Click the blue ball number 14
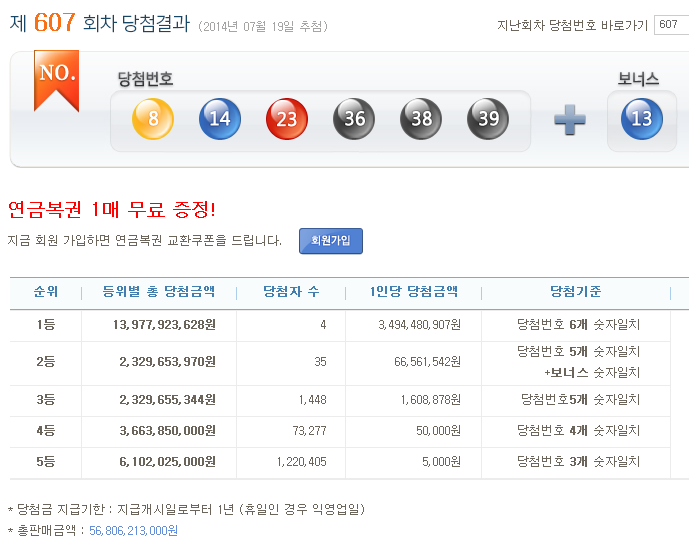This screenshot has height=551, width=689. (220, 119)
